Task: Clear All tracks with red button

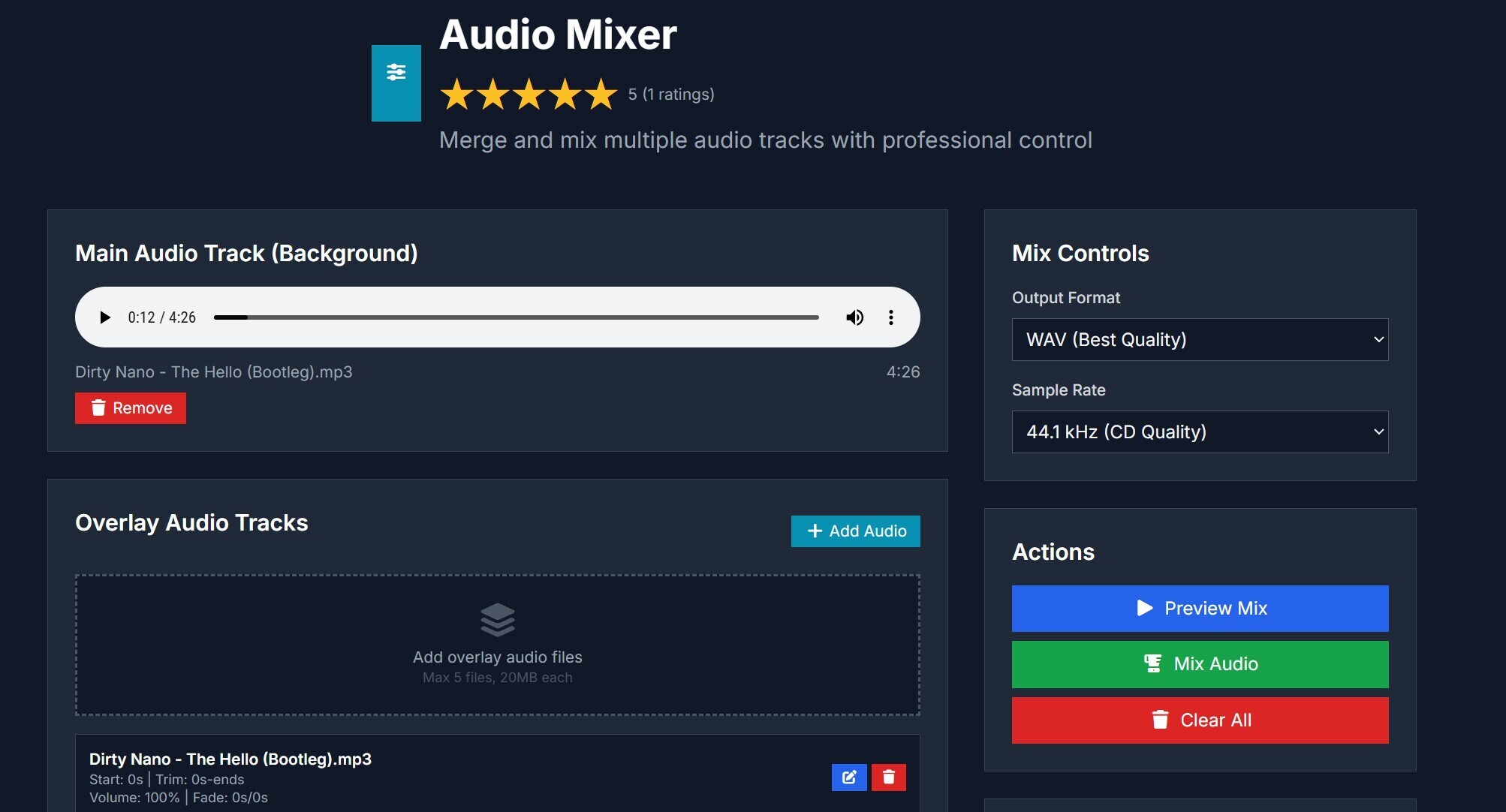Action: point(1200,720)
